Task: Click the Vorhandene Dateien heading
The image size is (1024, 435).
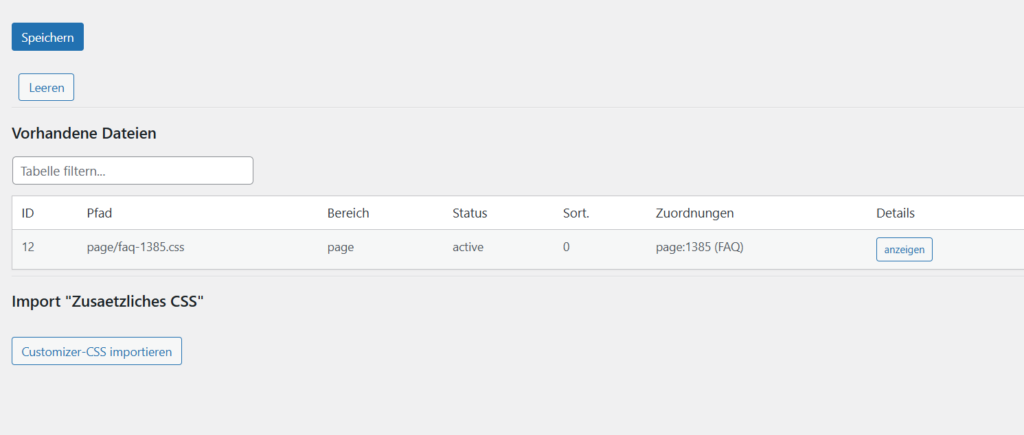Action: coord(84,132)
